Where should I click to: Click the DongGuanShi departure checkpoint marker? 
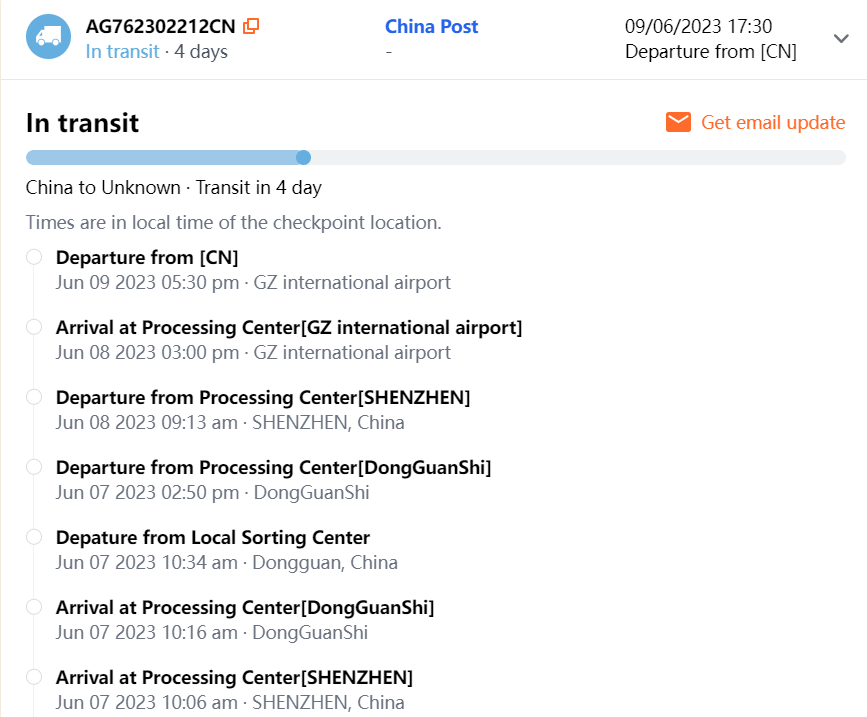[34, 467]
